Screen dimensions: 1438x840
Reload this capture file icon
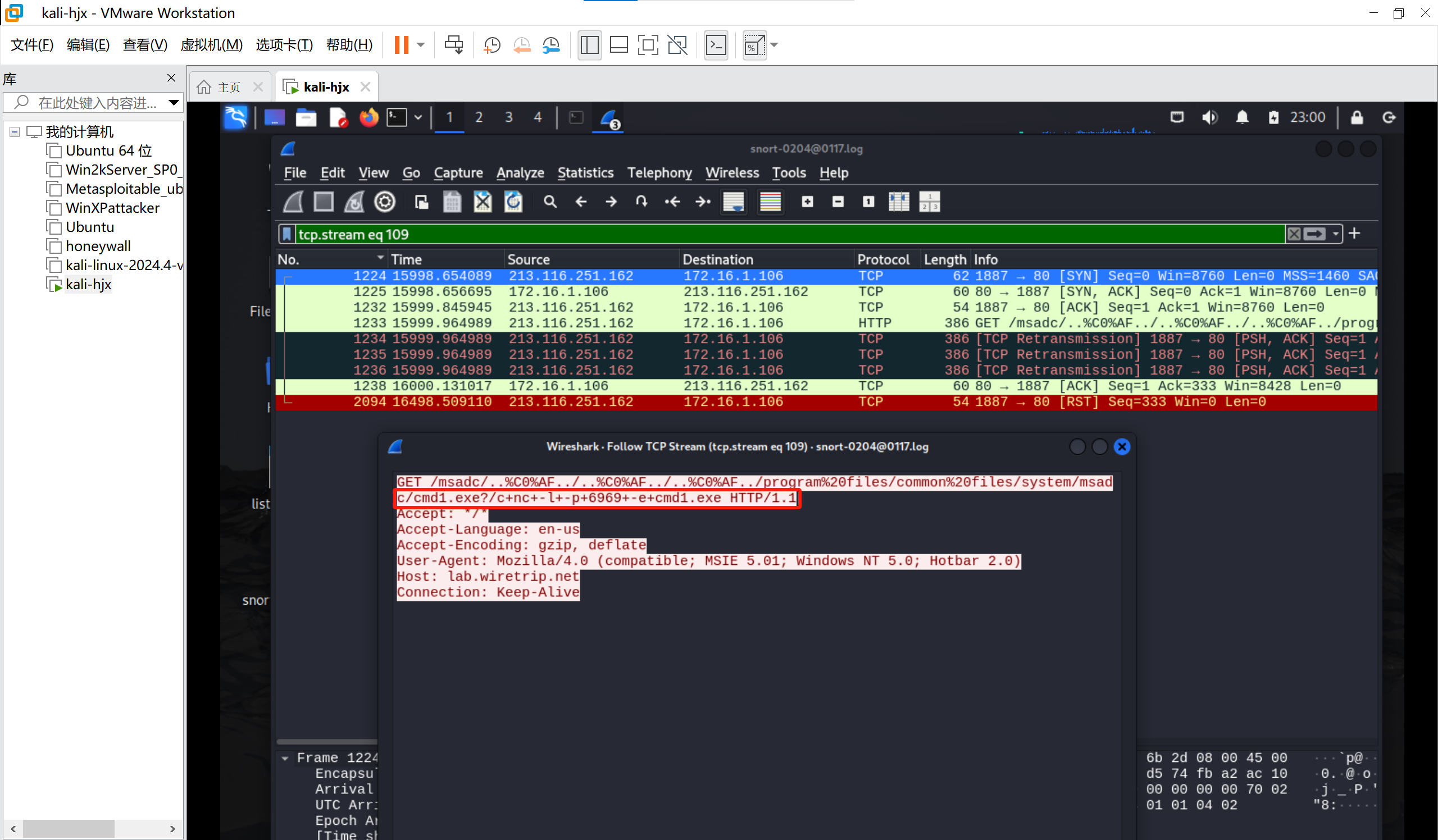[513, 202]
